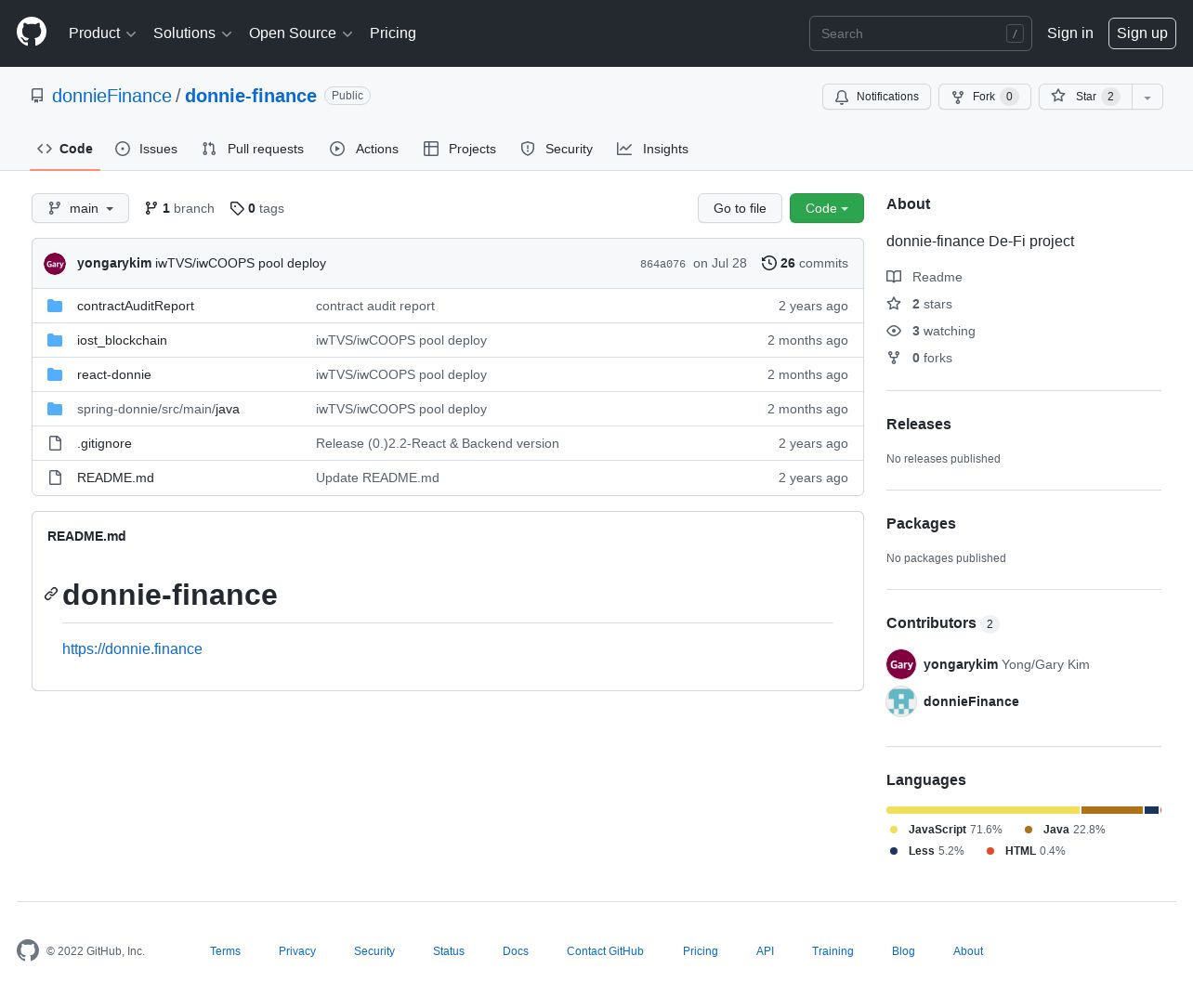Click the tag icon beside 0 tags
The image size is (1193, 1008).
[237, 208]
